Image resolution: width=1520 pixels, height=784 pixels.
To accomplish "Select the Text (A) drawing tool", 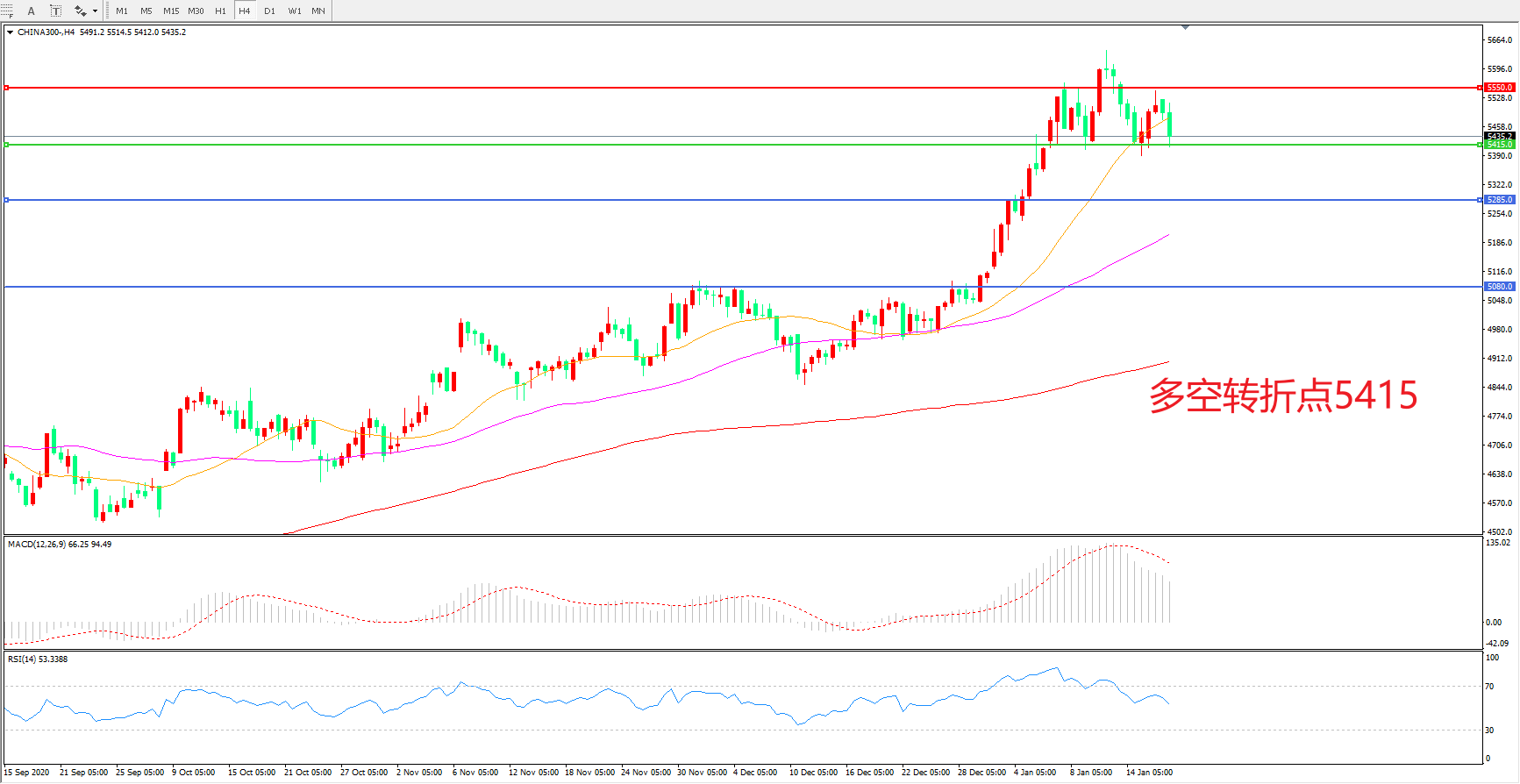I will (32, 11).
